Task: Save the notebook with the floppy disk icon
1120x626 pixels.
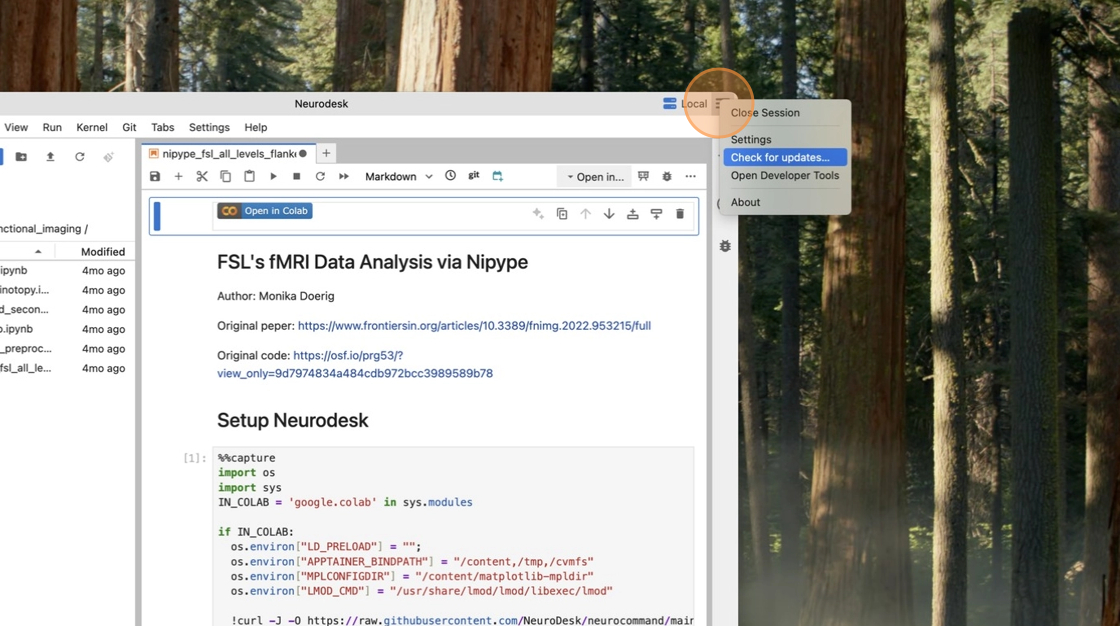Action: pos(155,177)
